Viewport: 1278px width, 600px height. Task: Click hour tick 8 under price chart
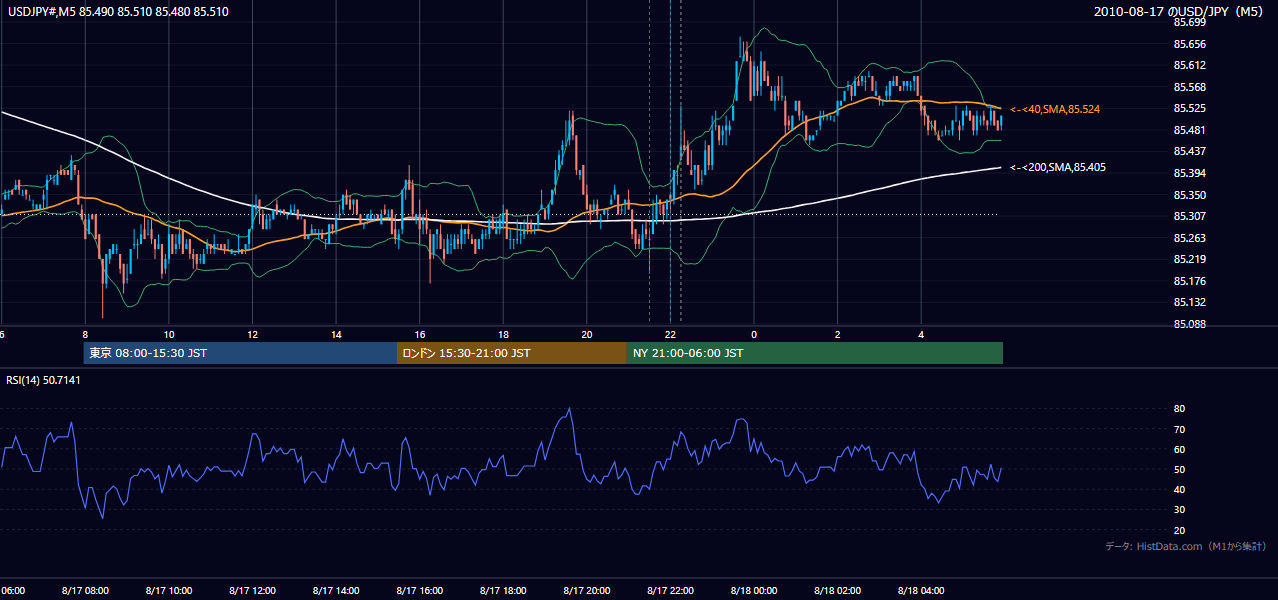(x=85, y=335)
